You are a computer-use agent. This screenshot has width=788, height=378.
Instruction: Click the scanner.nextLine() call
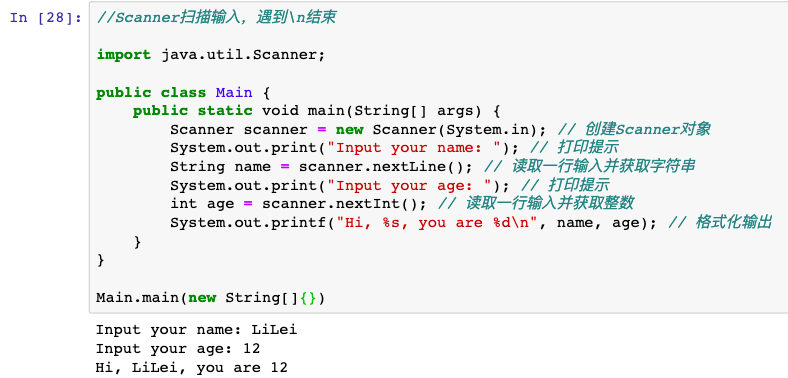click(386, 166)
